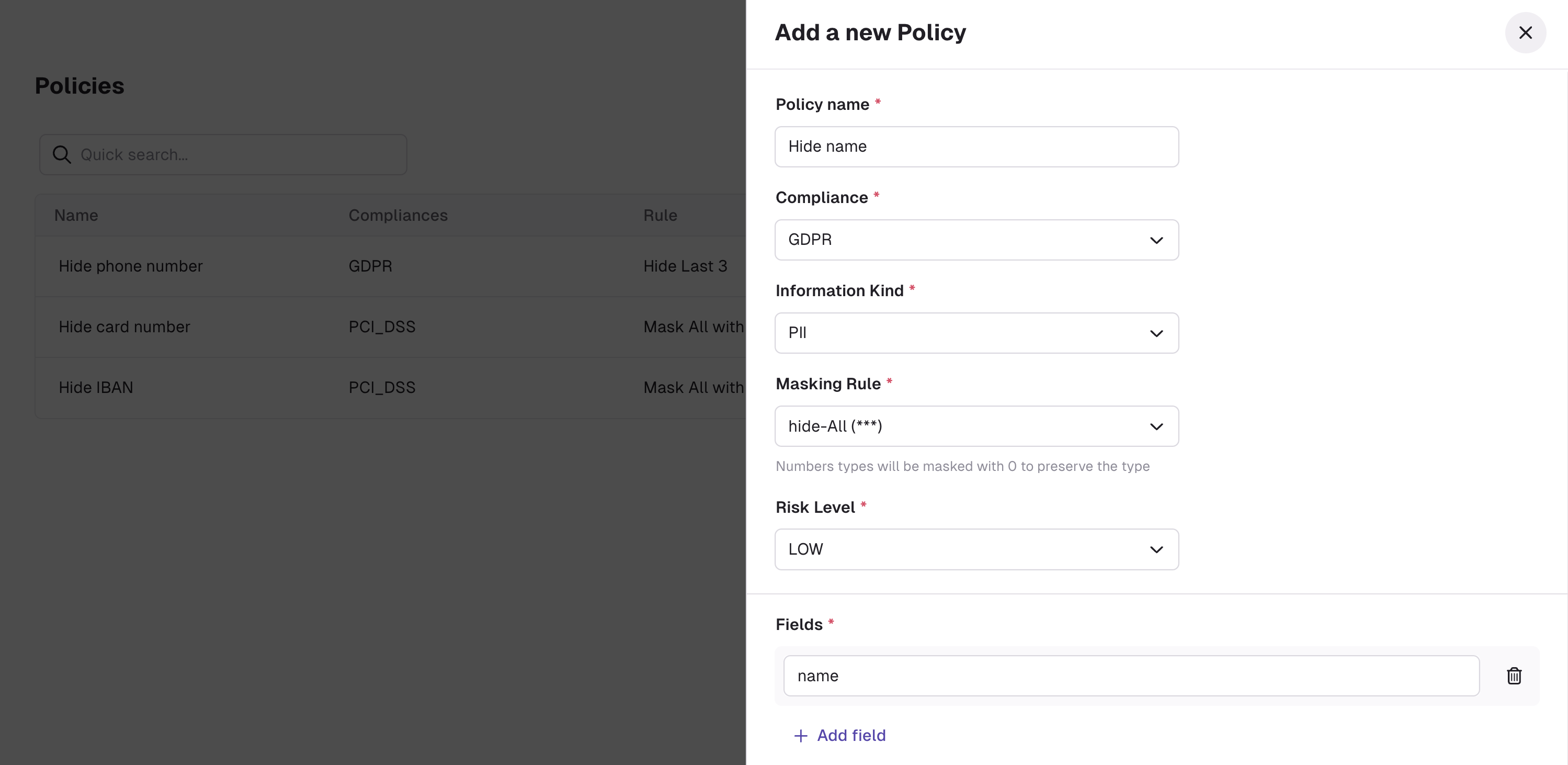1568x765 pixels.
Task: Click the Compliance field label
Action: coord(821,198)
